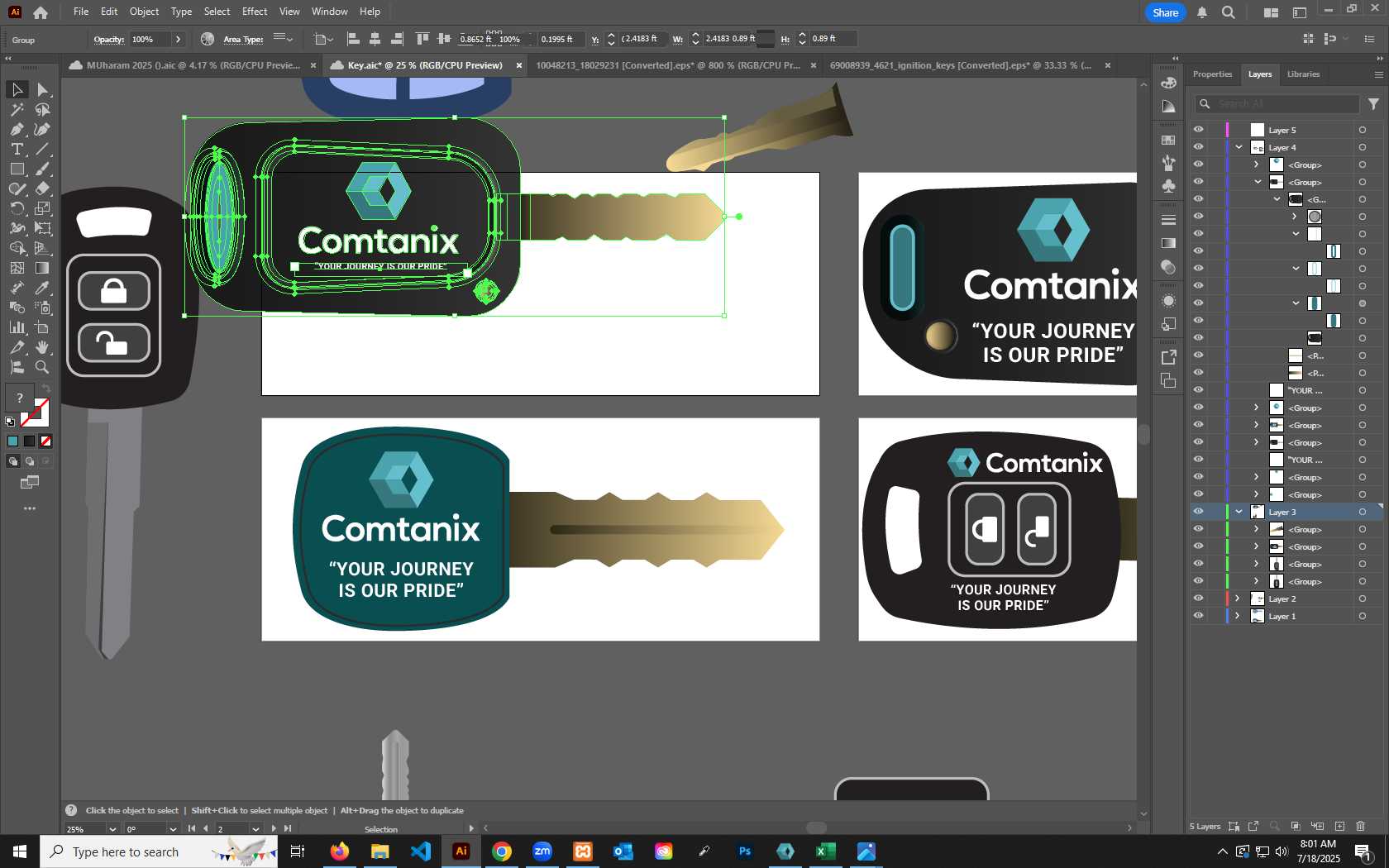Open the Object menu
Screen dimensions: 1389x868
144,12
